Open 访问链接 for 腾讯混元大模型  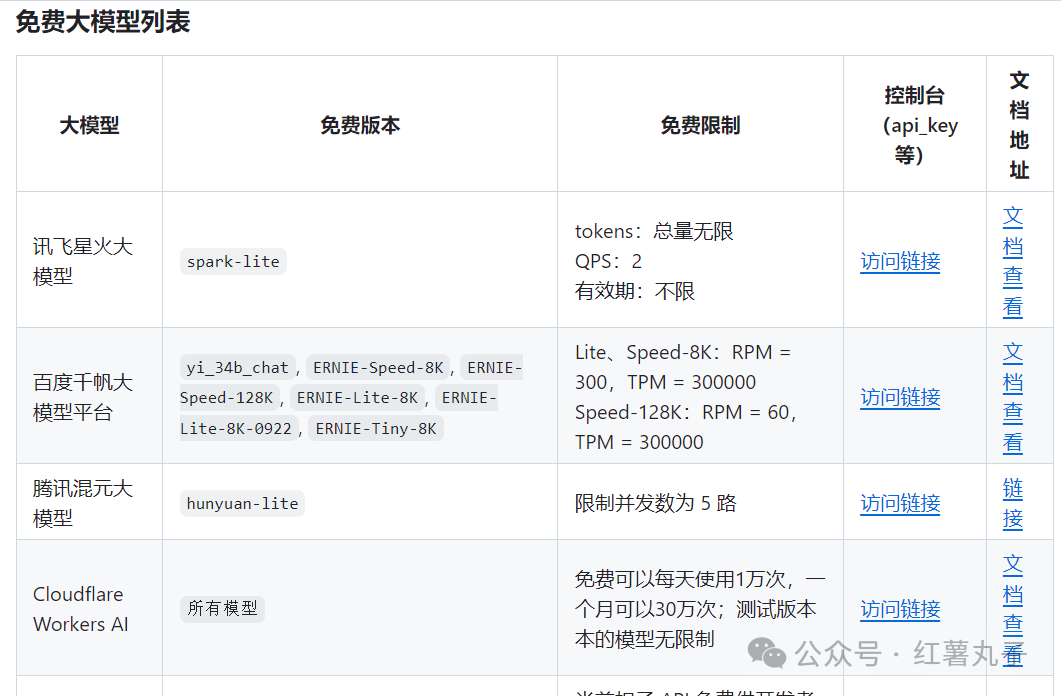click(x=900, y=503)
